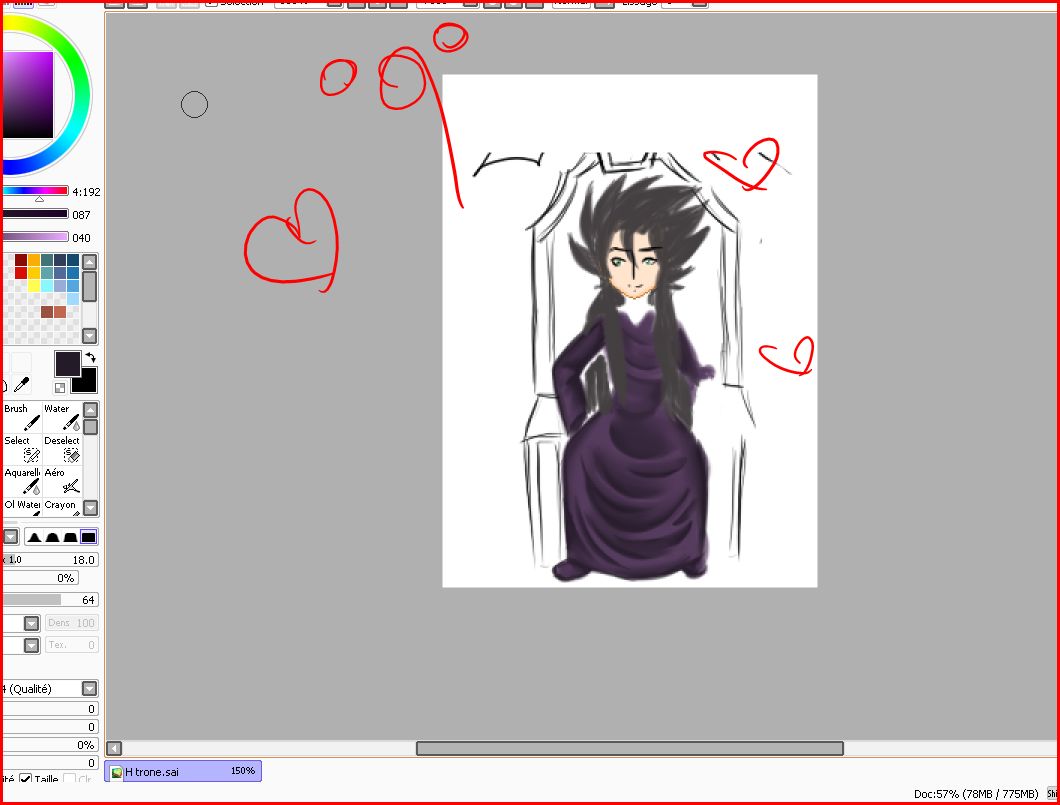This screenshot has height=805, width=1060.
Task: Choose the Deselect eraser tool
Action: coord(61,449)
